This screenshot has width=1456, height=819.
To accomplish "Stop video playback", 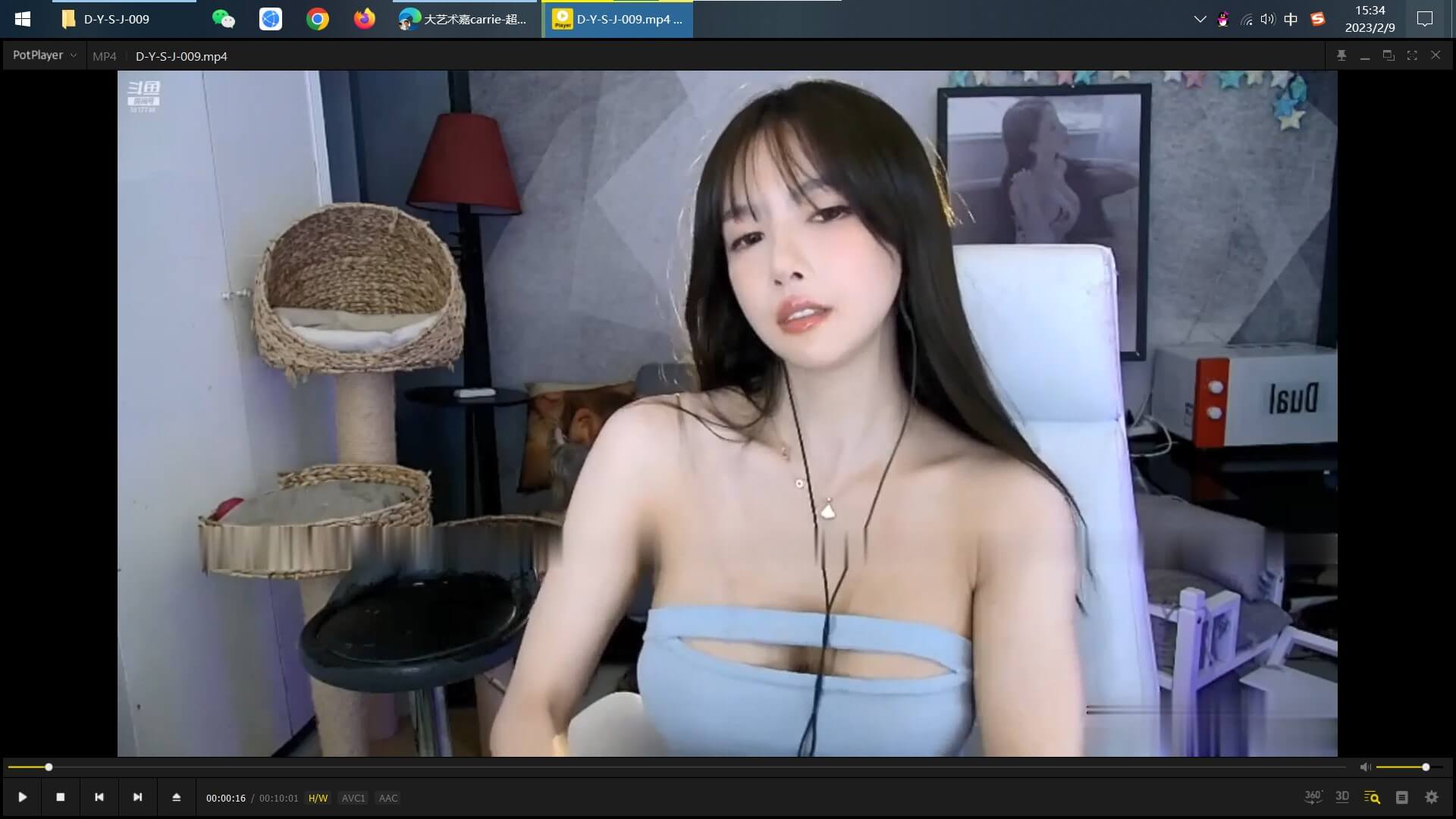I will point(61,797).
